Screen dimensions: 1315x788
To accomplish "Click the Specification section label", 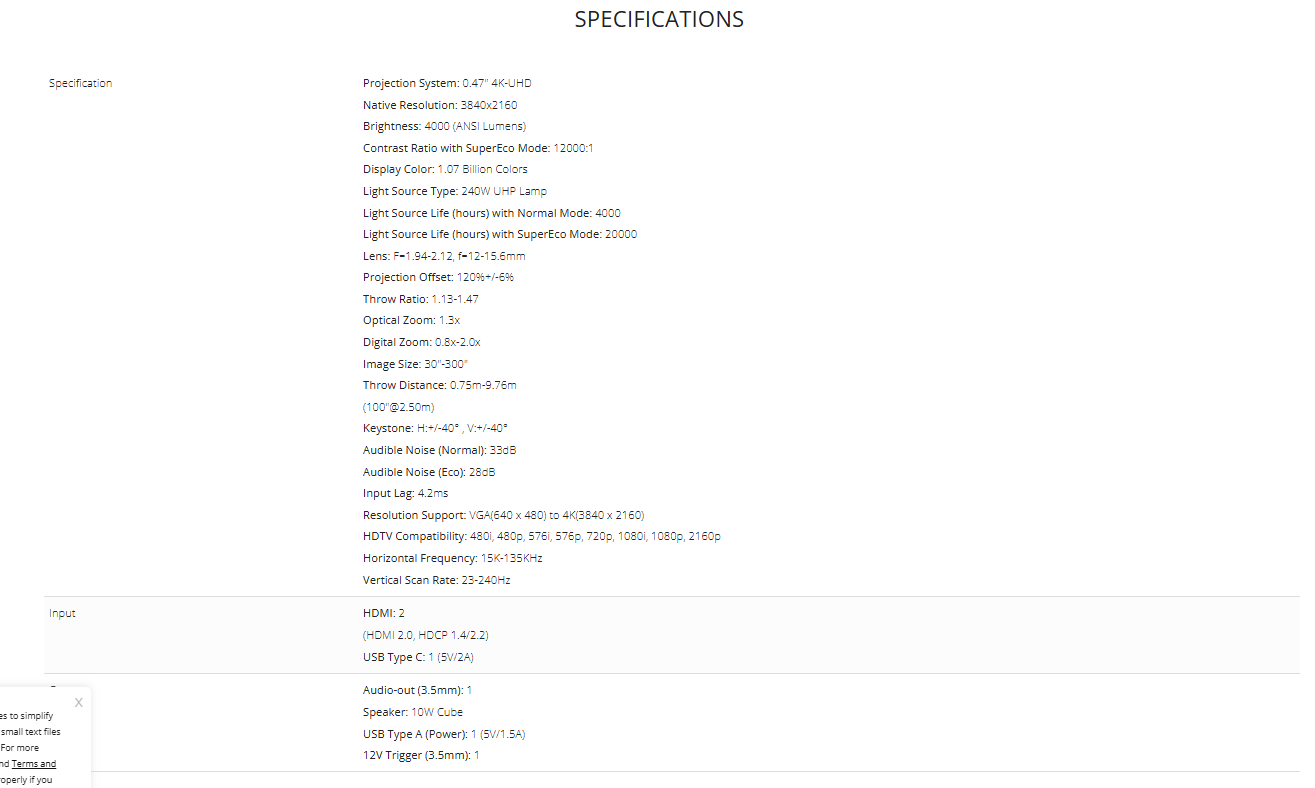I will point(81,83).
